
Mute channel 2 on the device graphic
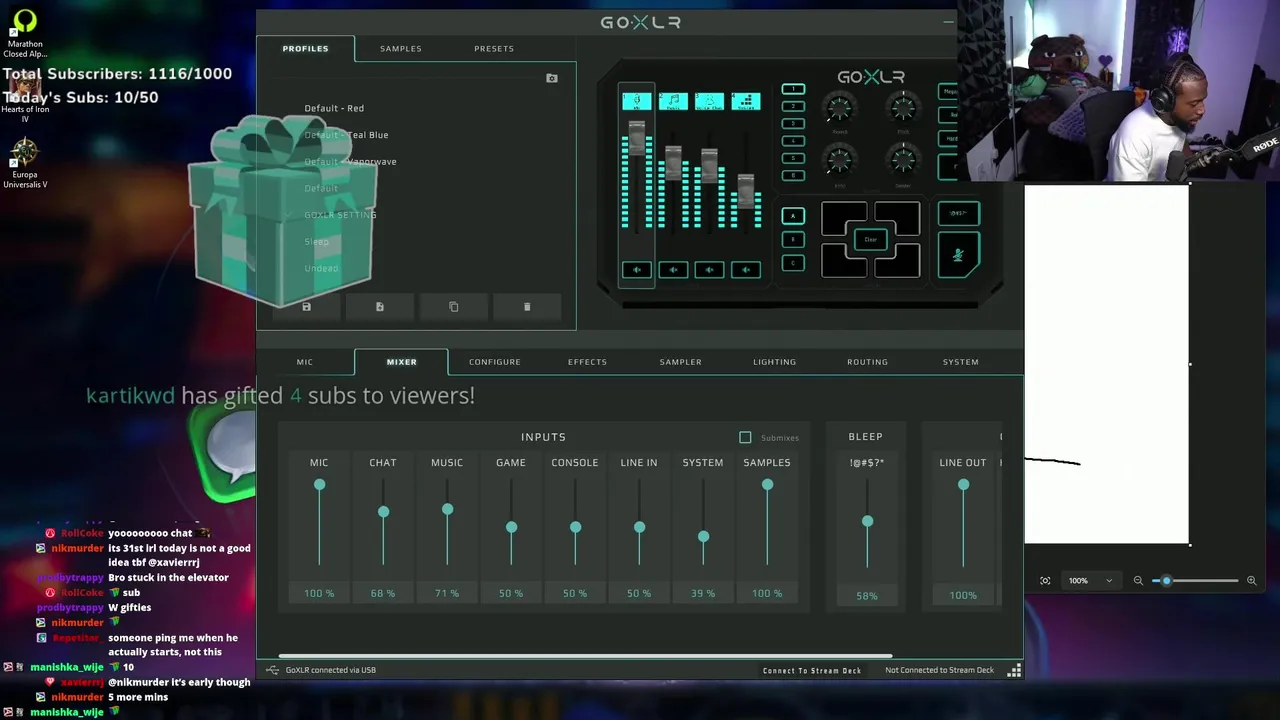[673, 270]
